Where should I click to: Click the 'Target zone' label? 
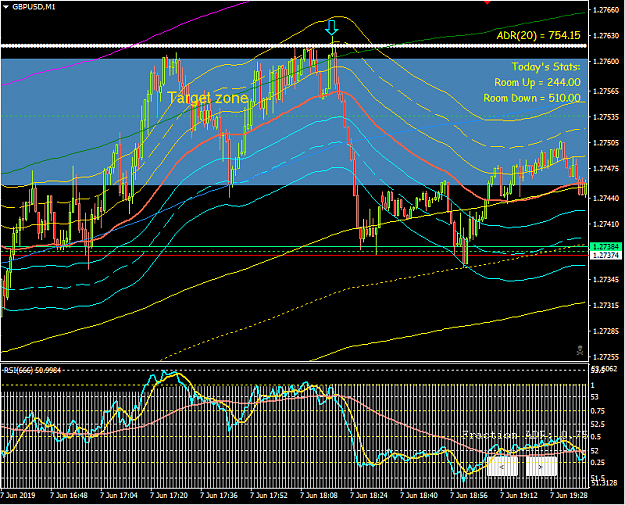[208, 98]
